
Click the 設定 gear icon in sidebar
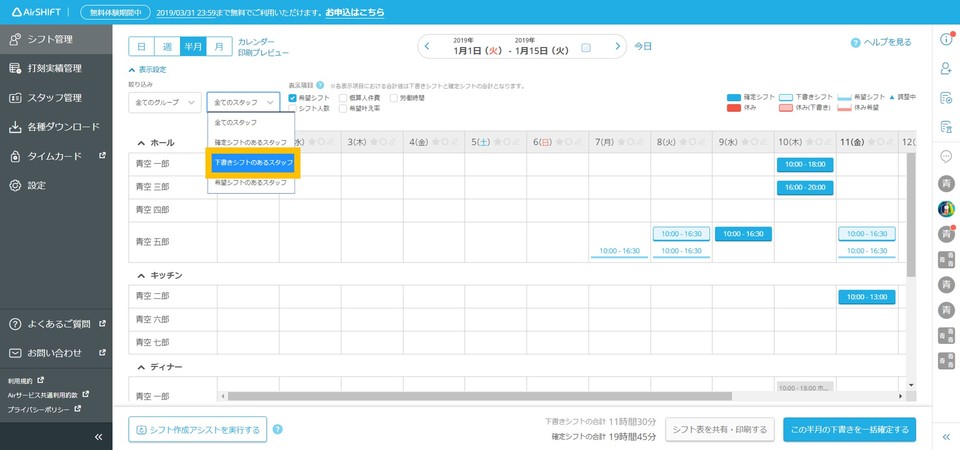point(15,185)
